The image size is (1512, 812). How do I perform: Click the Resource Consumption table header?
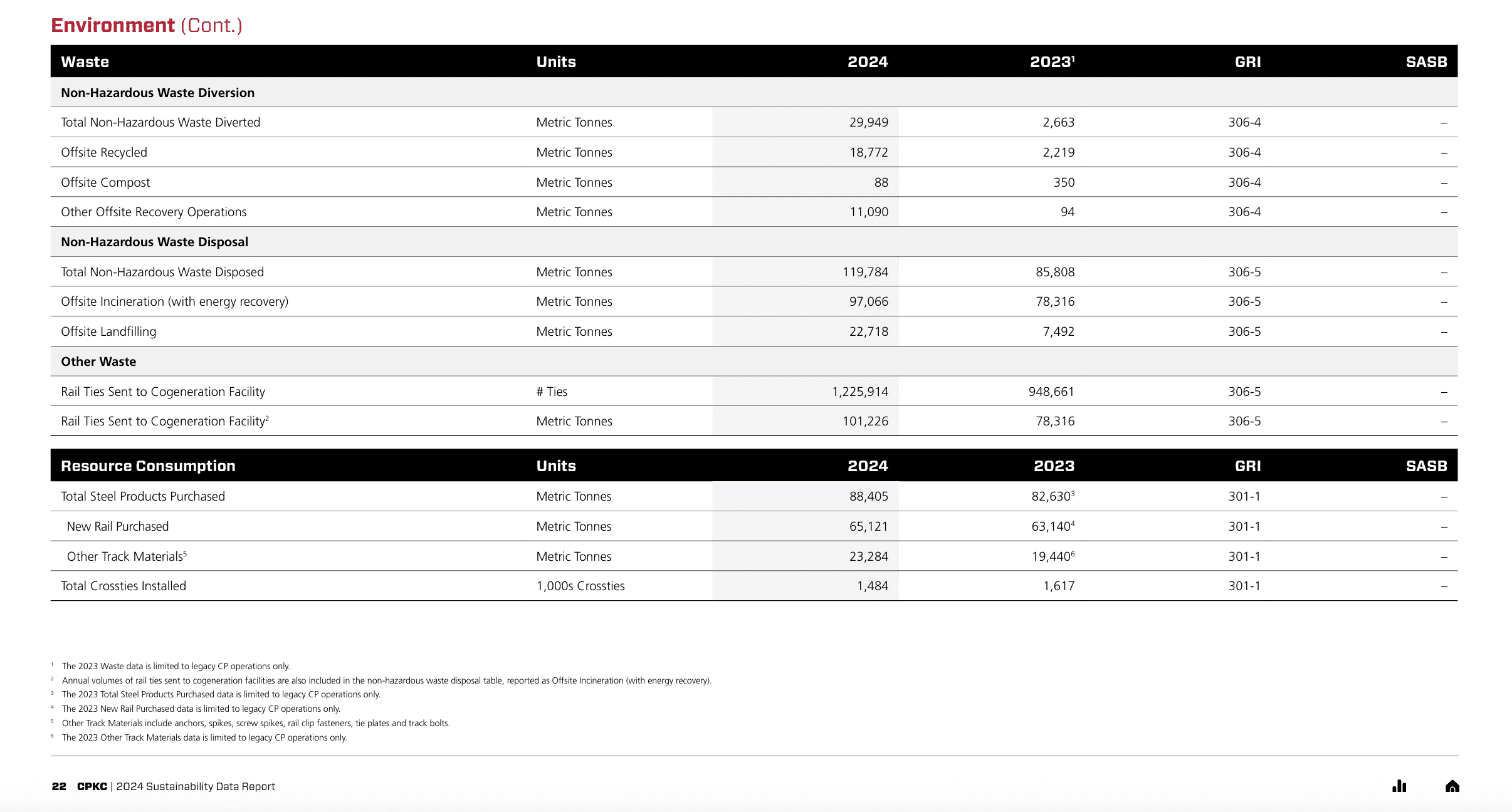pos(148,466)
